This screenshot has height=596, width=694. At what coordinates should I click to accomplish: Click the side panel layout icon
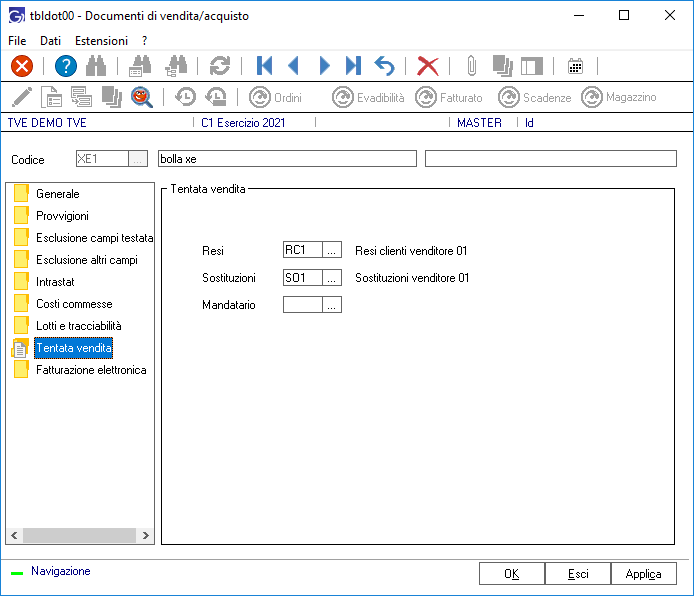coord(532,66)
